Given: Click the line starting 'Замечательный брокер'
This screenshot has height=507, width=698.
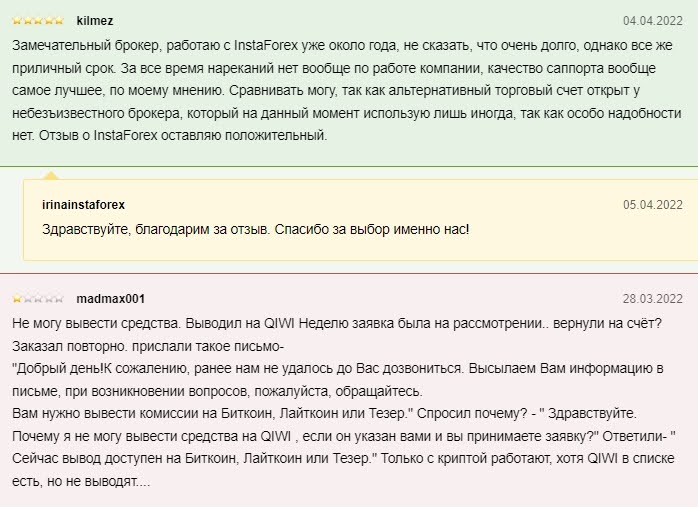Looking at the screenshot, I should [342, 46].
